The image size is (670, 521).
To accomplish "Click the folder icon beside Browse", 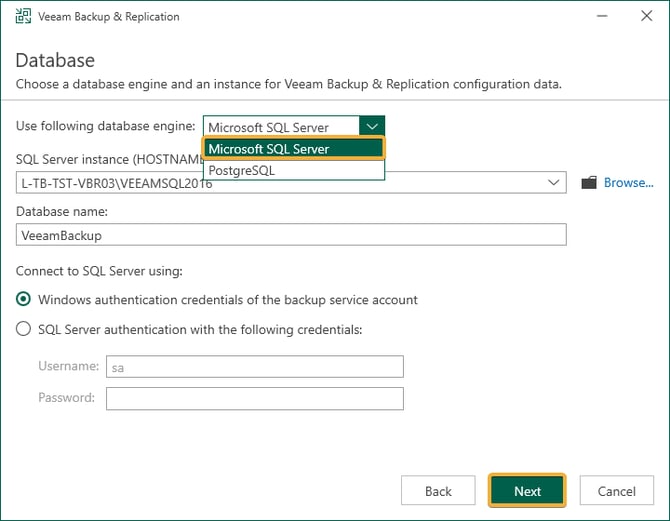I will 589,182.
